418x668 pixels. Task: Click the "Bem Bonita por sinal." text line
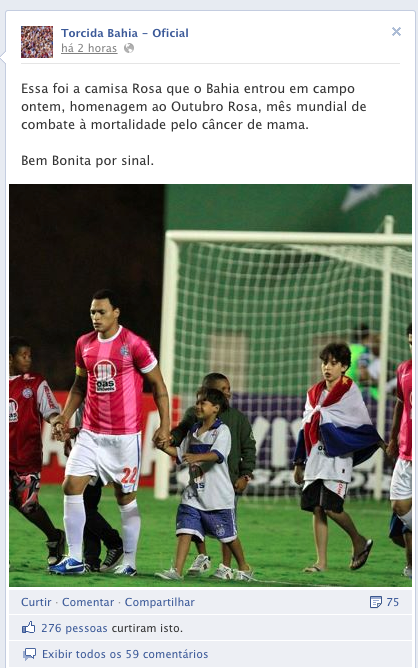click(x=87, y=161)
